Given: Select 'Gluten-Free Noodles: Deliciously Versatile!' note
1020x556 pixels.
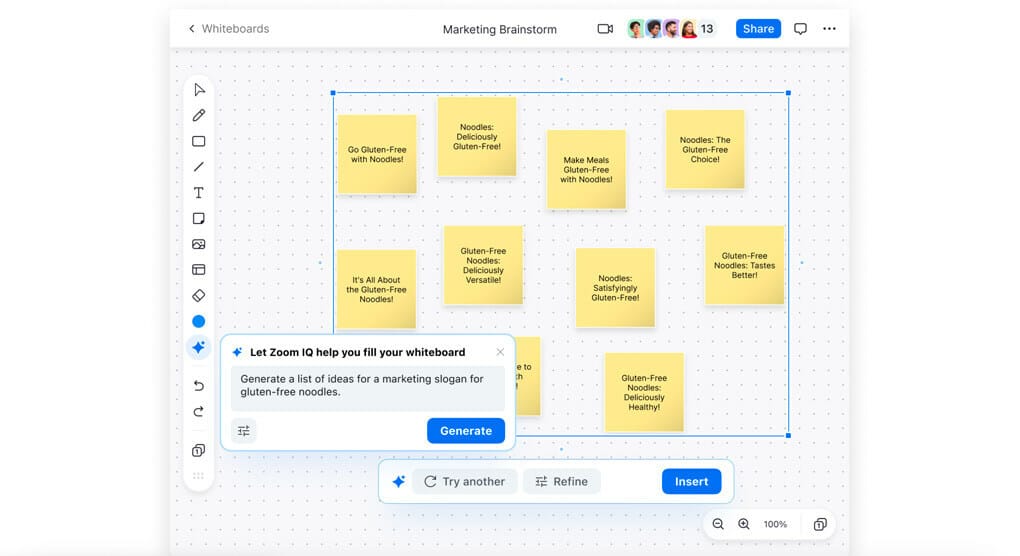Looking at the screenshot, I should [x=483, y=265].
